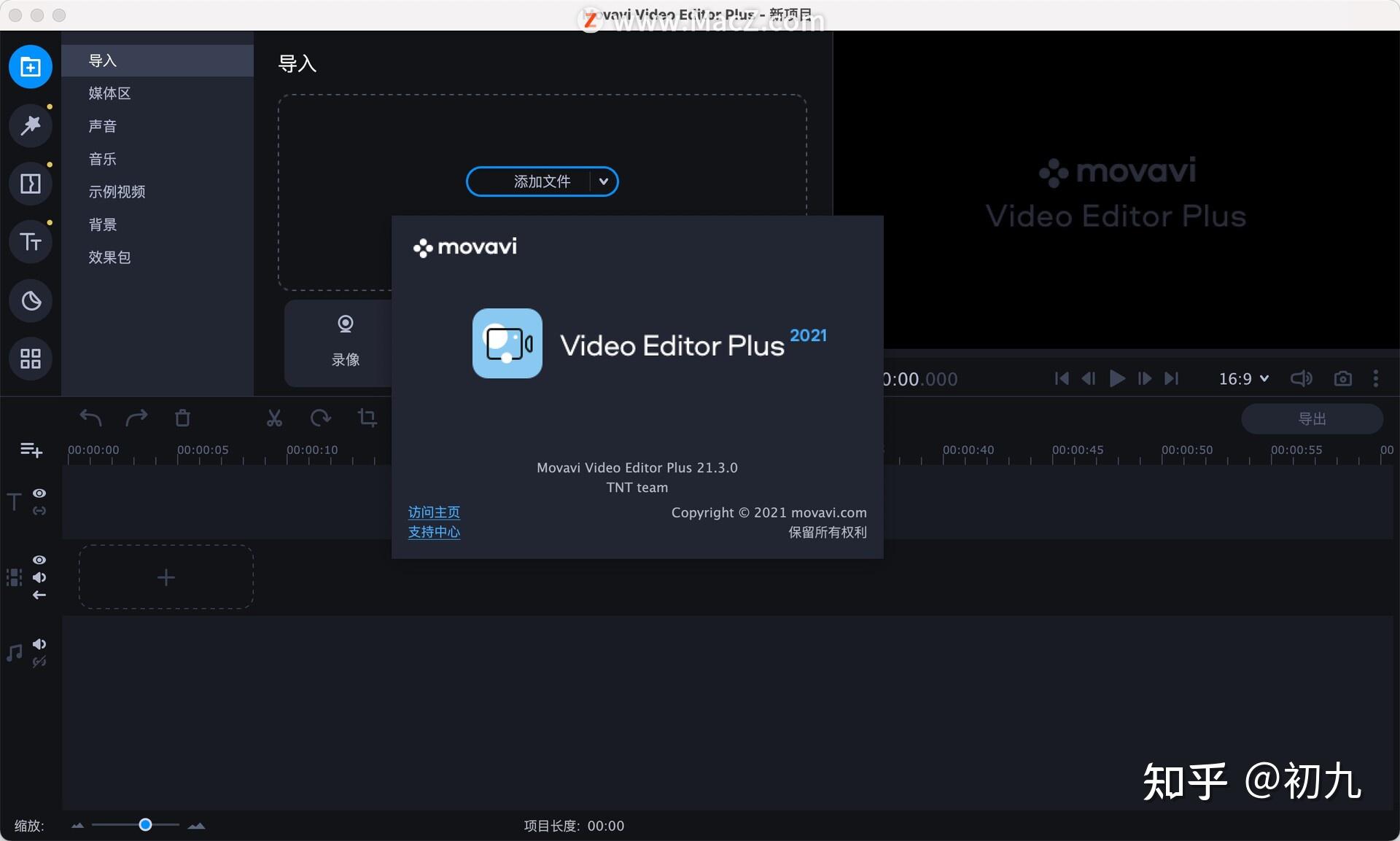Image resolution: width=1400 pixels, height=841 pixels.
Task: Select the Crop tool icon
Action: (367, 418)
